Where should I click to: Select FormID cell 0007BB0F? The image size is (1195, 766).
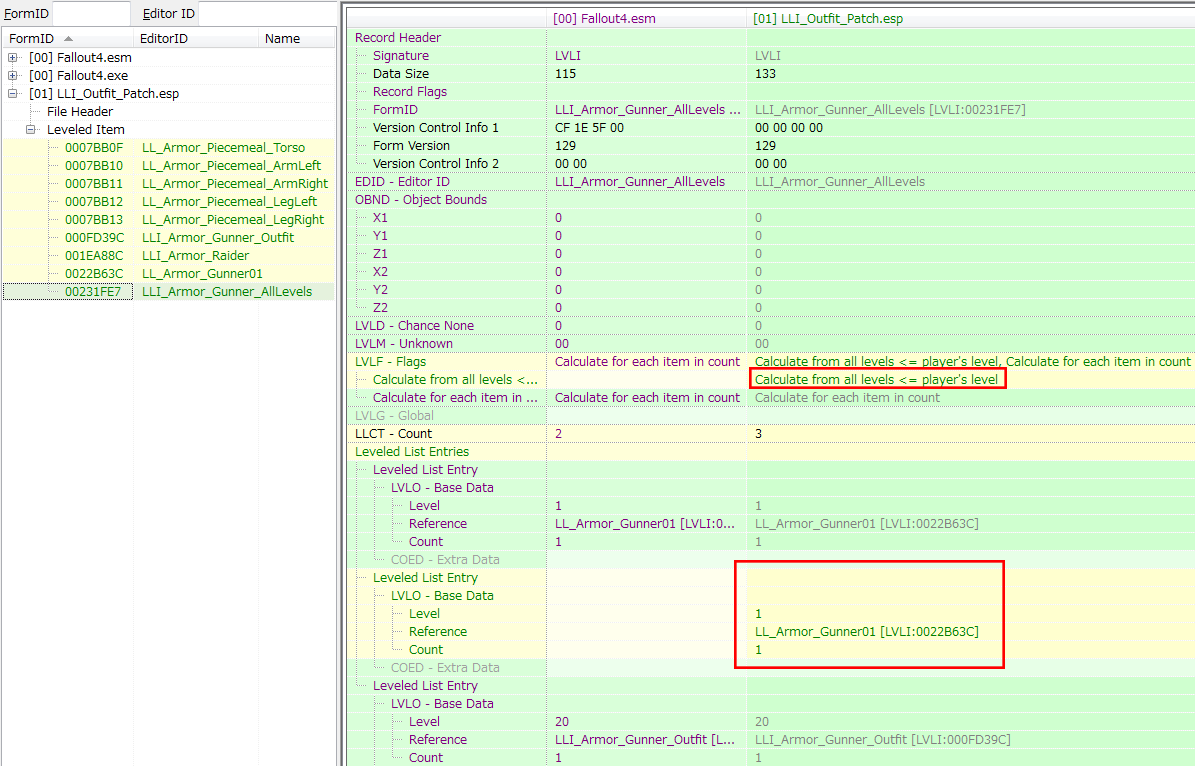coord(94,148)
